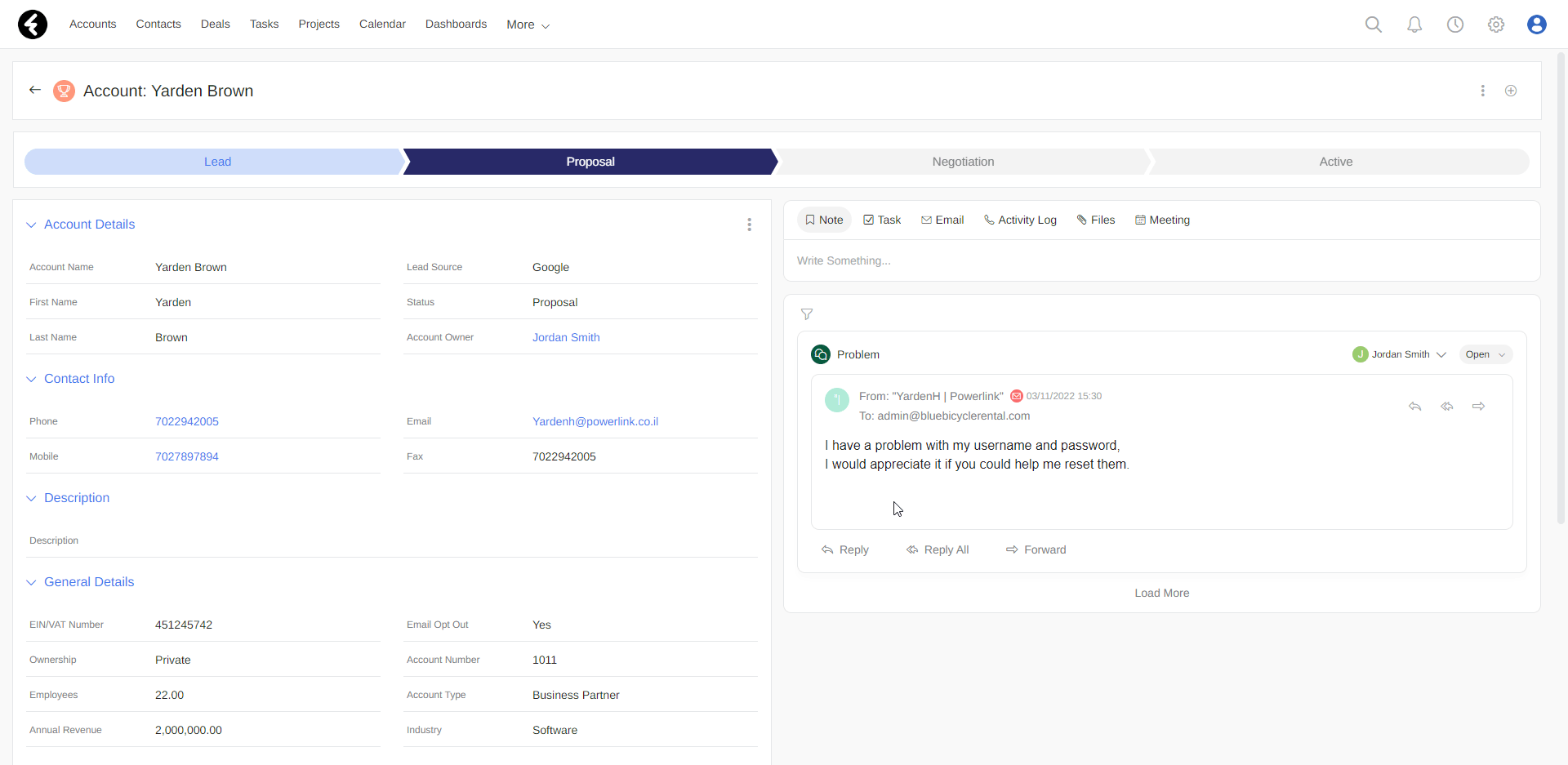Click the reply arrow on the email header
Image resolution: width=1568 pixels, height=765 pixels.
coord(1415,406)
